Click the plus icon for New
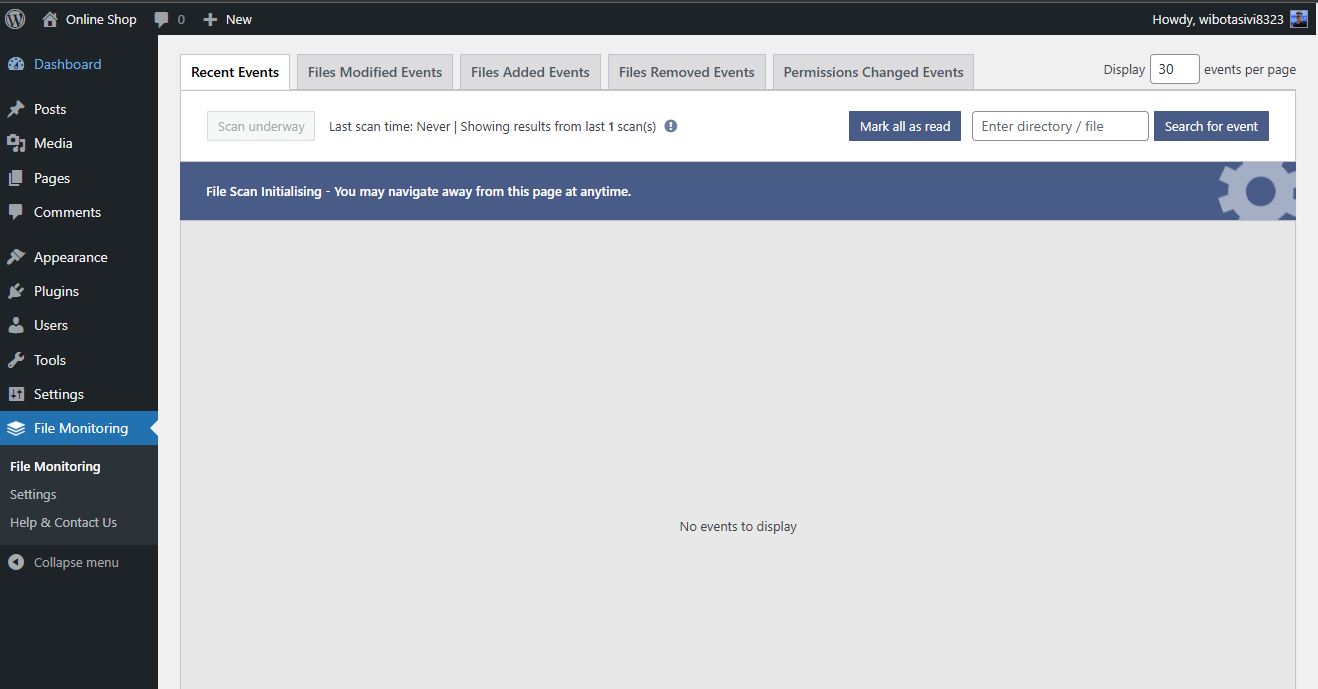The width and height of the screenshot is (1318, 689). [x=210, y=19]
